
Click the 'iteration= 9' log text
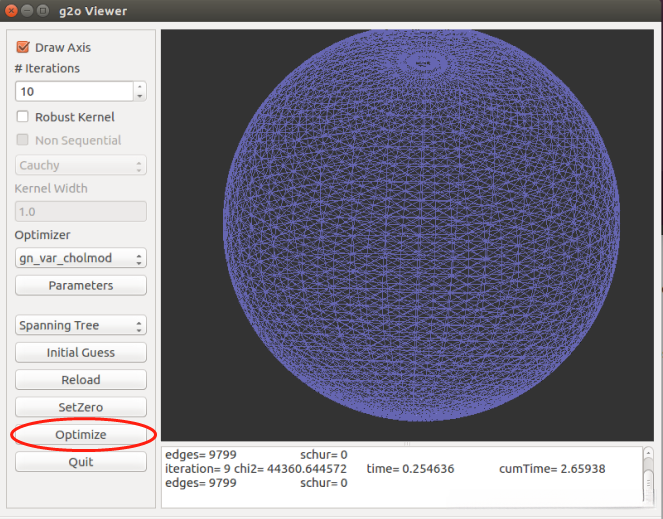pos(198,469)
